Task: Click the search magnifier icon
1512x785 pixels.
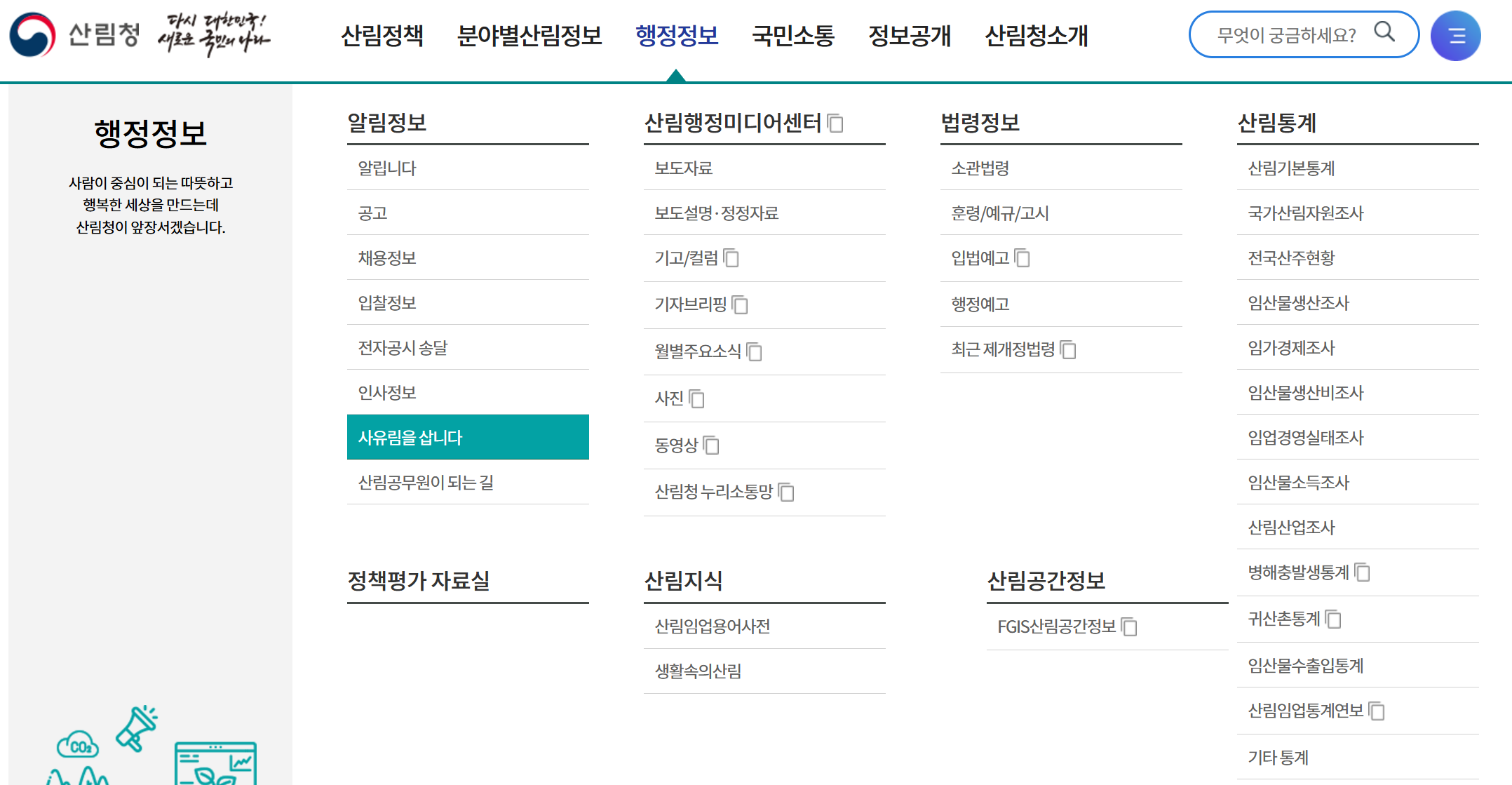Action: pos(1385,33)
